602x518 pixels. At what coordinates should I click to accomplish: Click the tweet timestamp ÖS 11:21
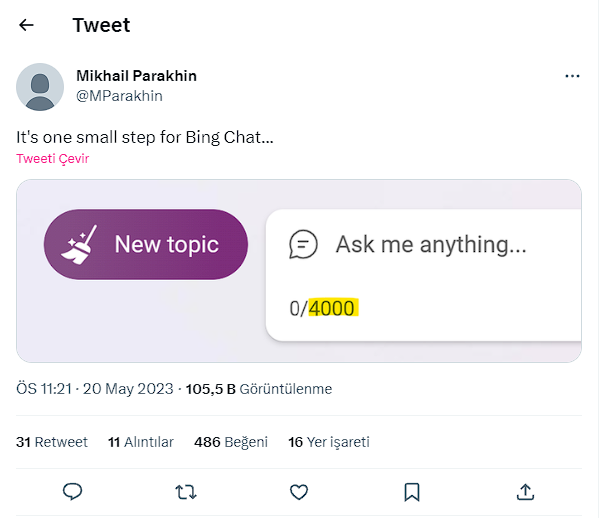pyautogui.click(x=94, y=389)
